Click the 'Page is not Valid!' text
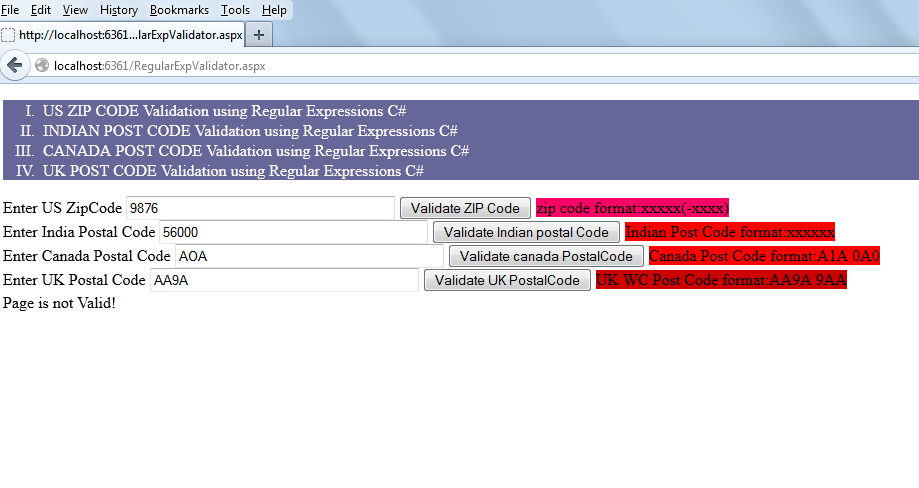Viewport: 919px width, 488px height. click(x=59, y=303)
